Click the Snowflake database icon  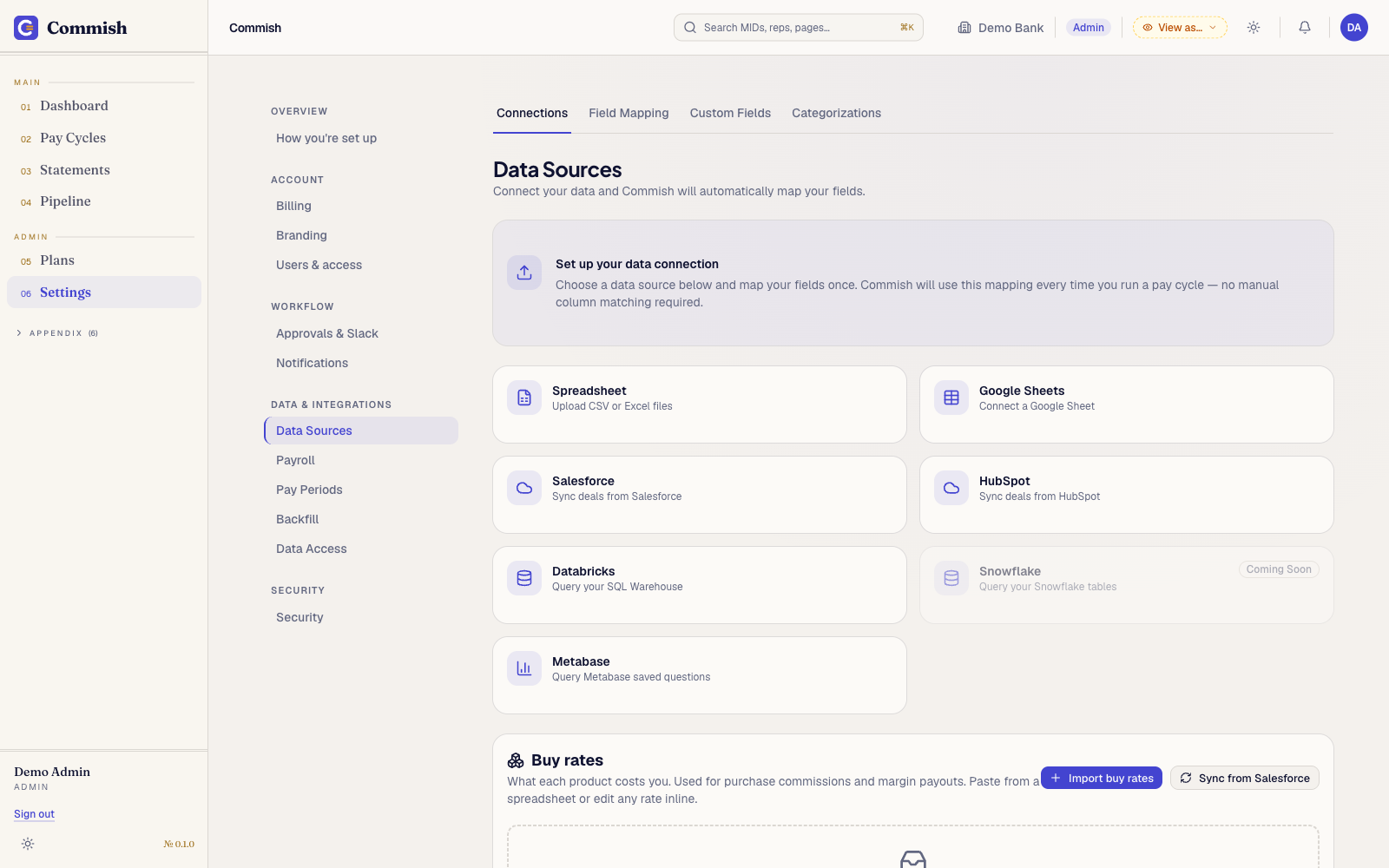tap(951, 578)
